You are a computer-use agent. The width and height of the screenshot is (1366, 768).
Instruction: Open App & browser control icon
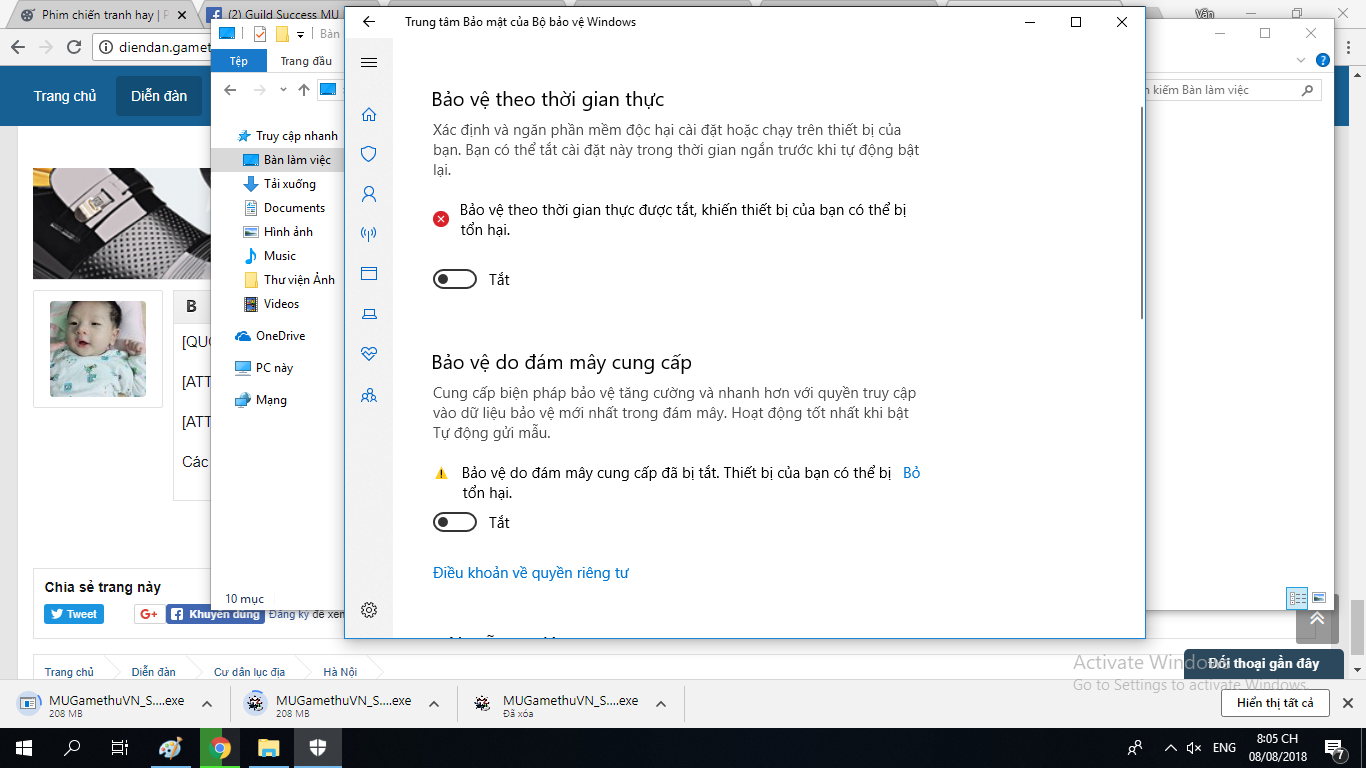(369, 274)
